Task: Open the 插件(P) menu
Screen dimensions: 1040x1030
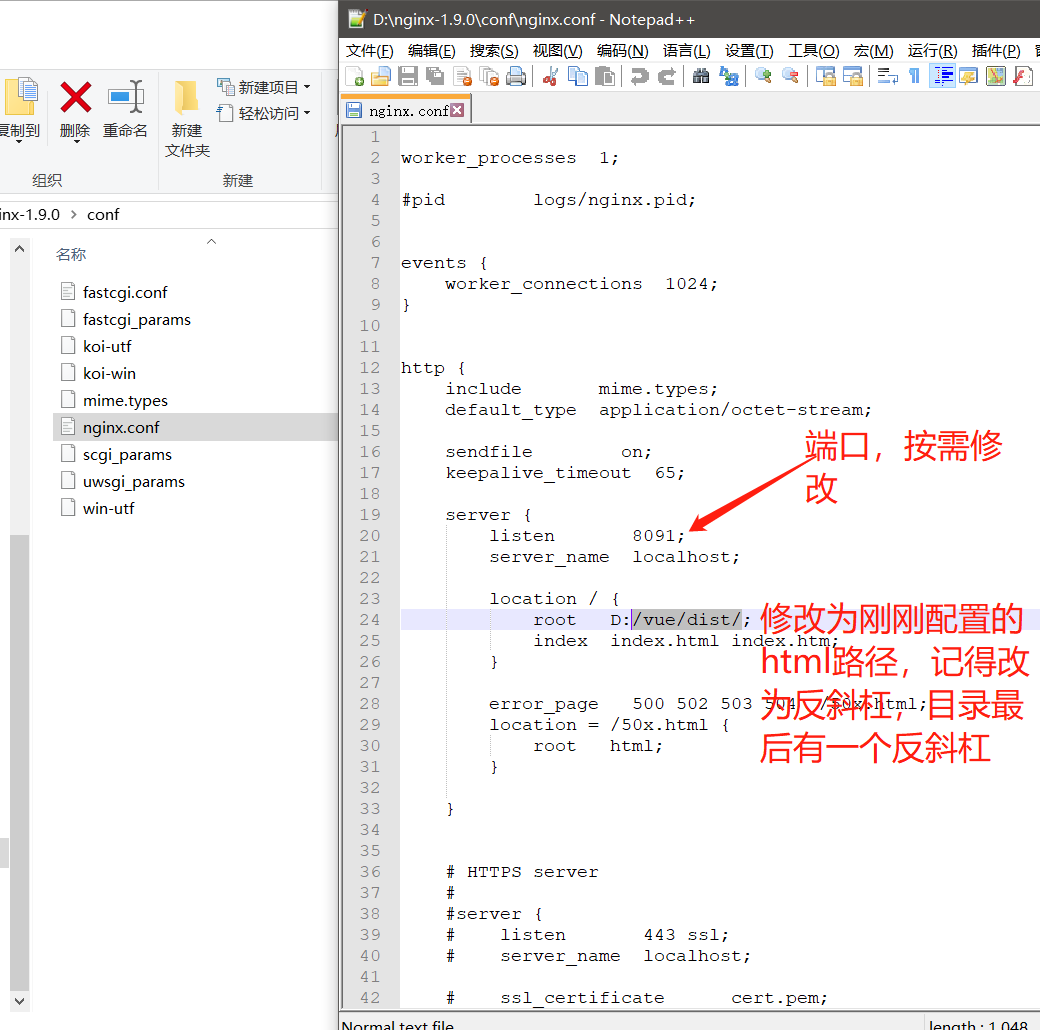Action: tap(996, 51)
